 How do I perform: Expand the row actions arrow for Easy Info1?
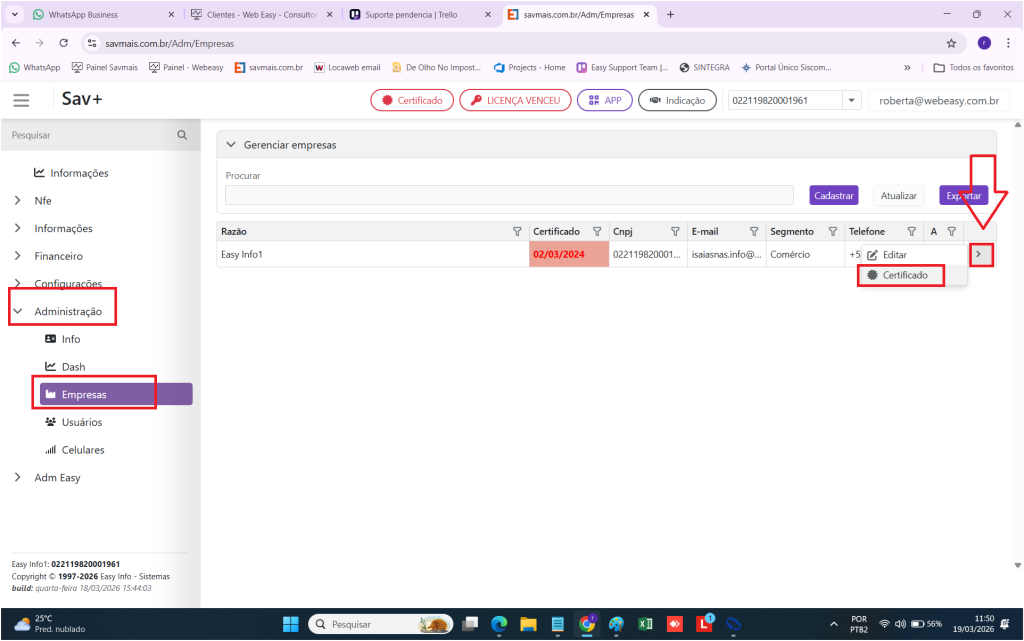980,255
